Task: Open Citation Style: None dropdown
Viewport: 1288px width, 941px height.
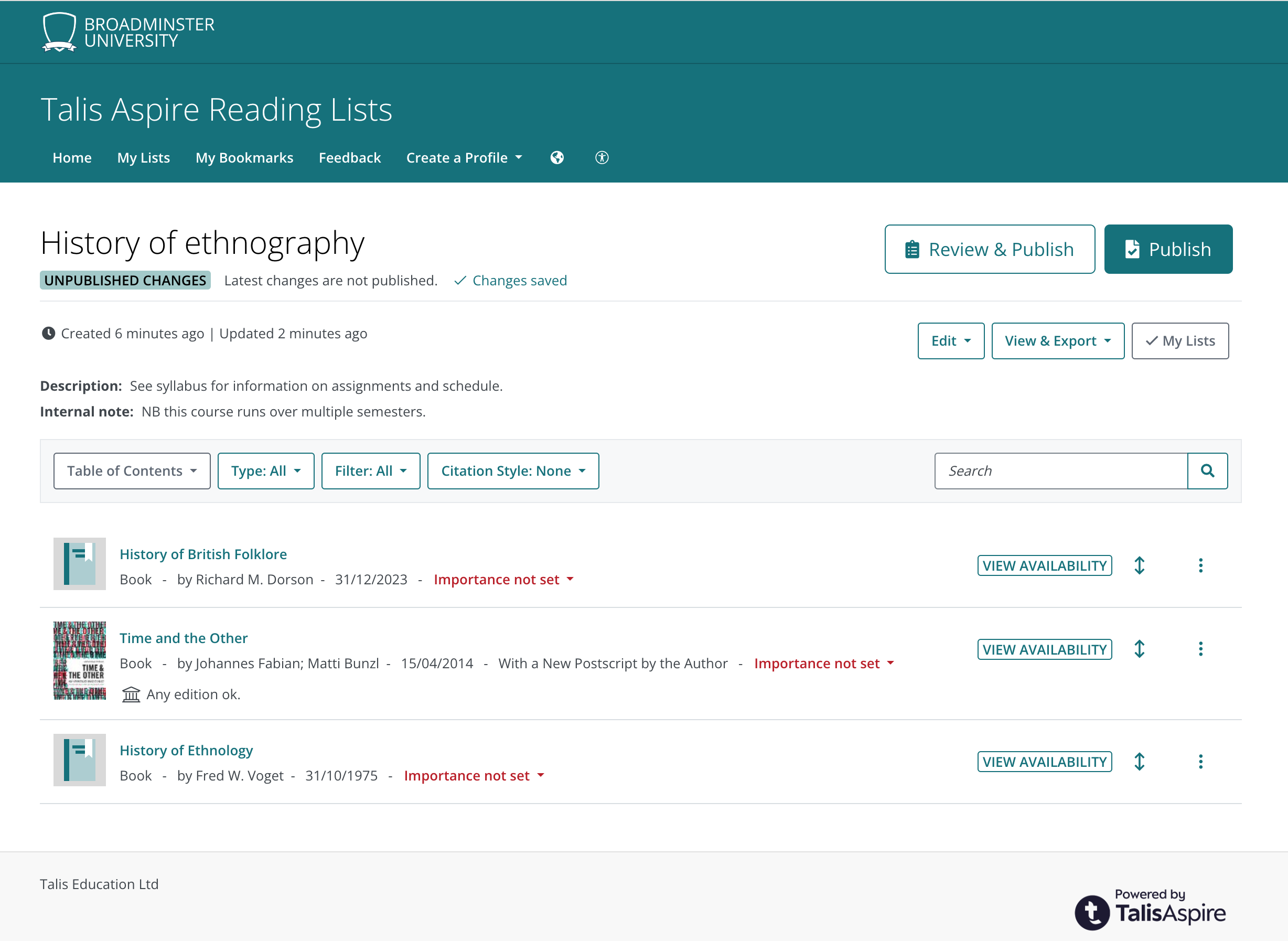Action: click(513, 471)
